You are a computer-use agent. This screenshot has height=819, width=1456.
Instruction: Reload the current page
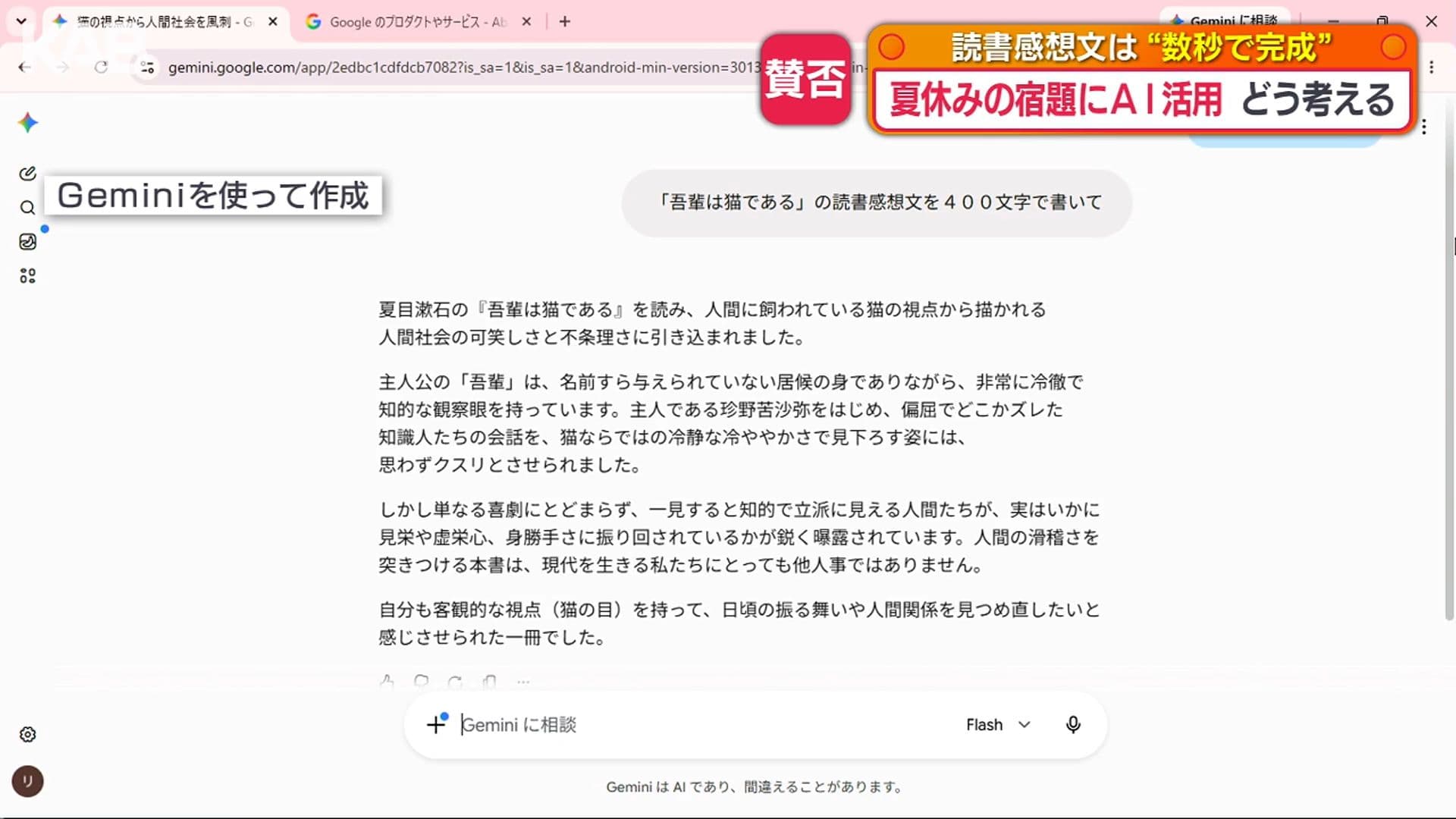101,67
